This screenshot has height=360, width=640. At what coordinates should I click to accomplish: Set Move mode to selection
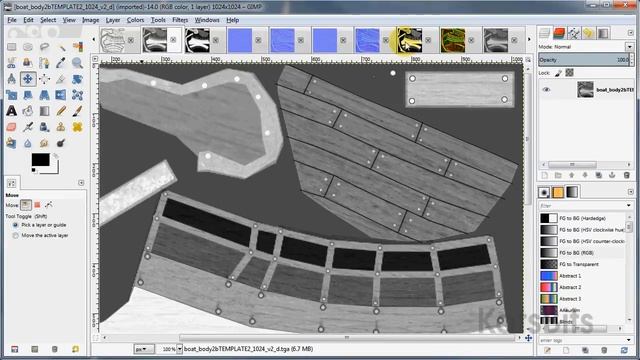click(x=37, y=205)
